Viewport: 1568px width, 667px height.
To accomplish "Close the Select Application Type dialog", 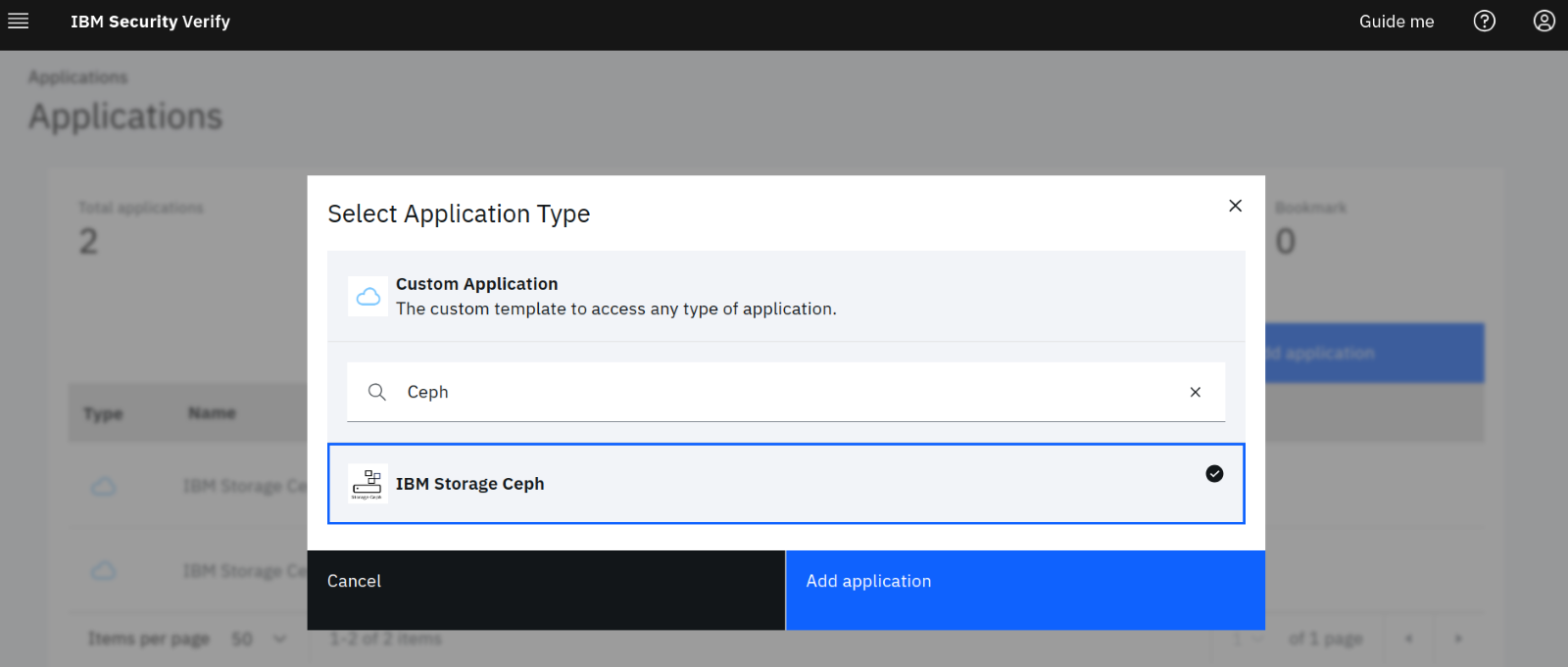I will tap(1236, 206).
